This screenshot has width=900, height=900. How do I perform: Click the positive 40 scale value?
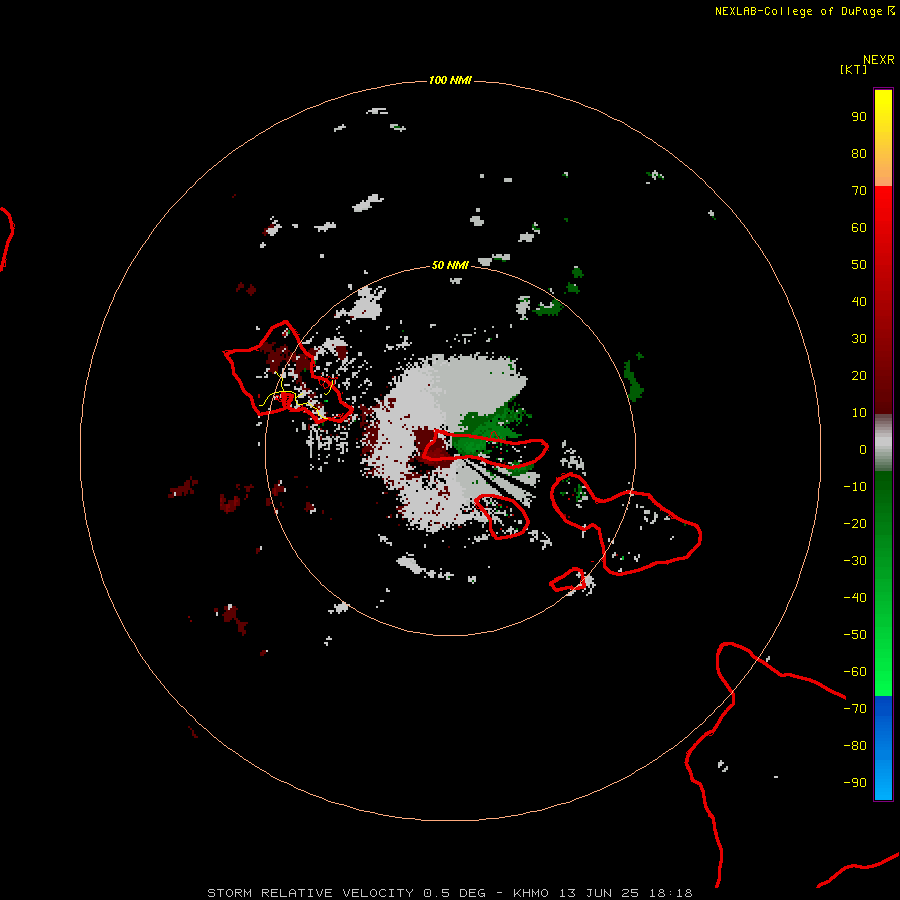[859, 301]
